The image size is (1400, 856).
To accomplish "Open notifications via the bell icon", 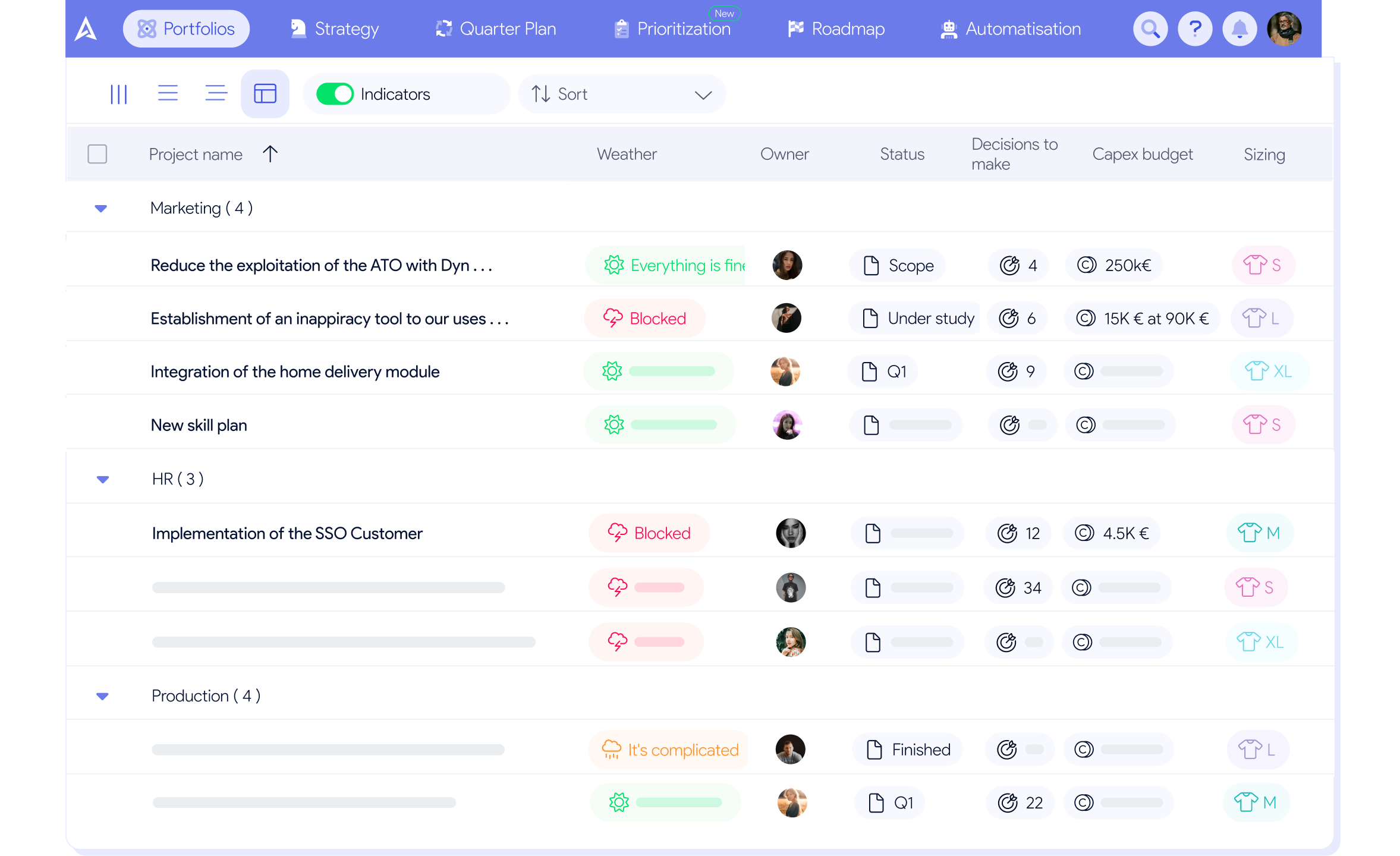I will (x=1239, y=28).
